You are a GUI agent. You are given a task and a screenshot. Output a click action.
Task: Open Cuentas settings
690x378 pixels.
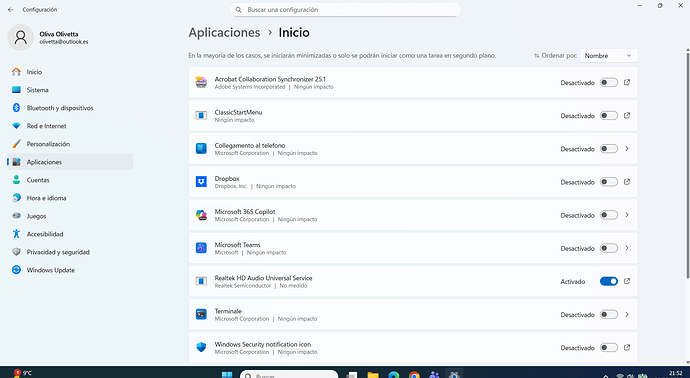(x=70, y=180)
